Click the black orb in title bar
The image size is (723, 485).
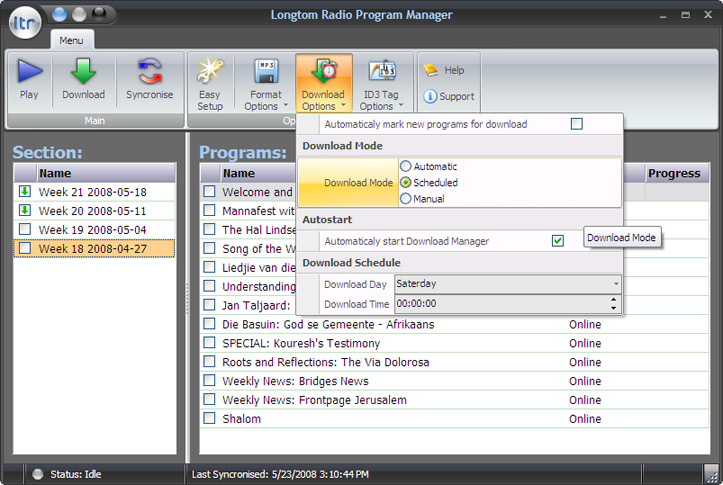(99, 14)
